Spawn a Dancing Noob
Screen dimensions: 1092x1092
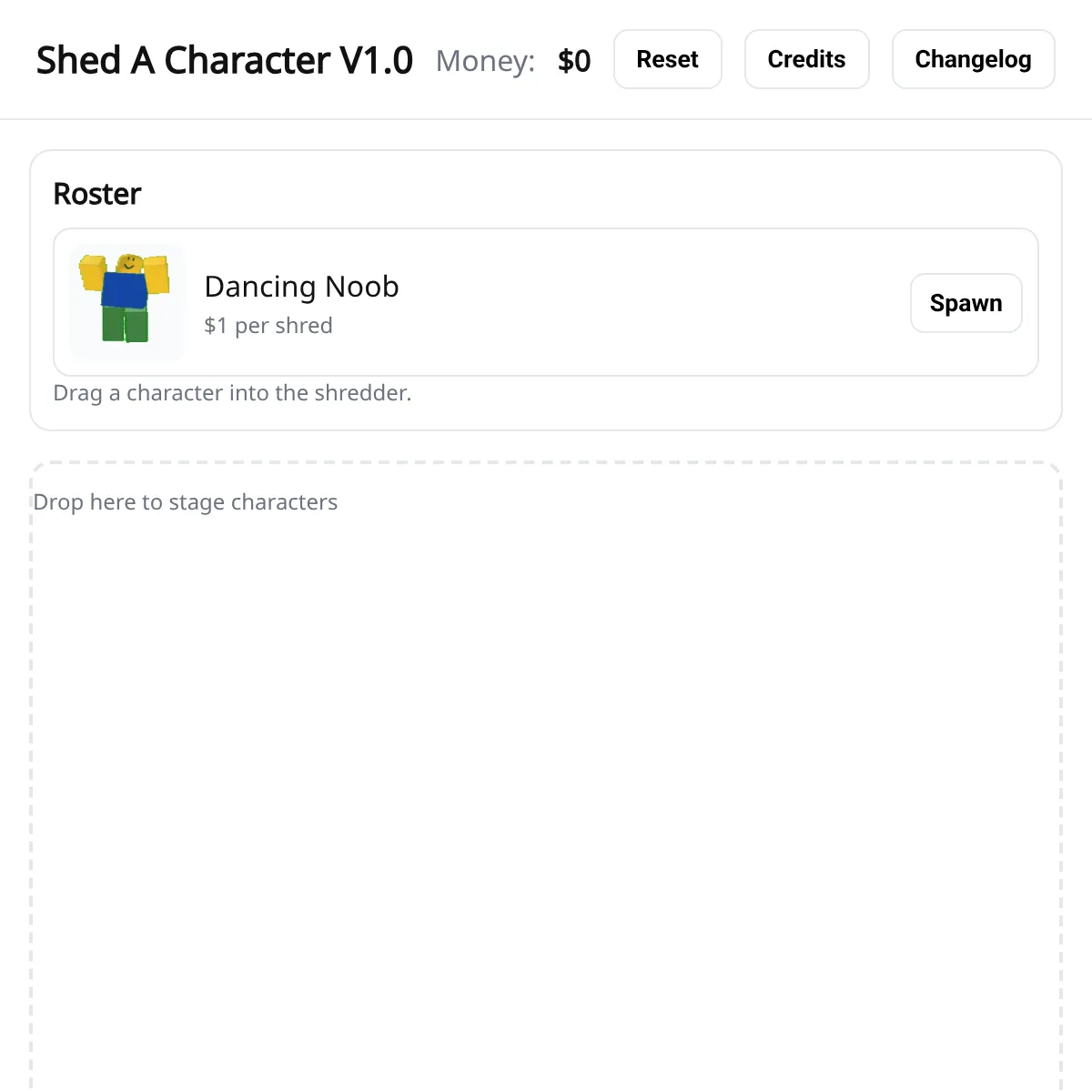click(966, 303)
